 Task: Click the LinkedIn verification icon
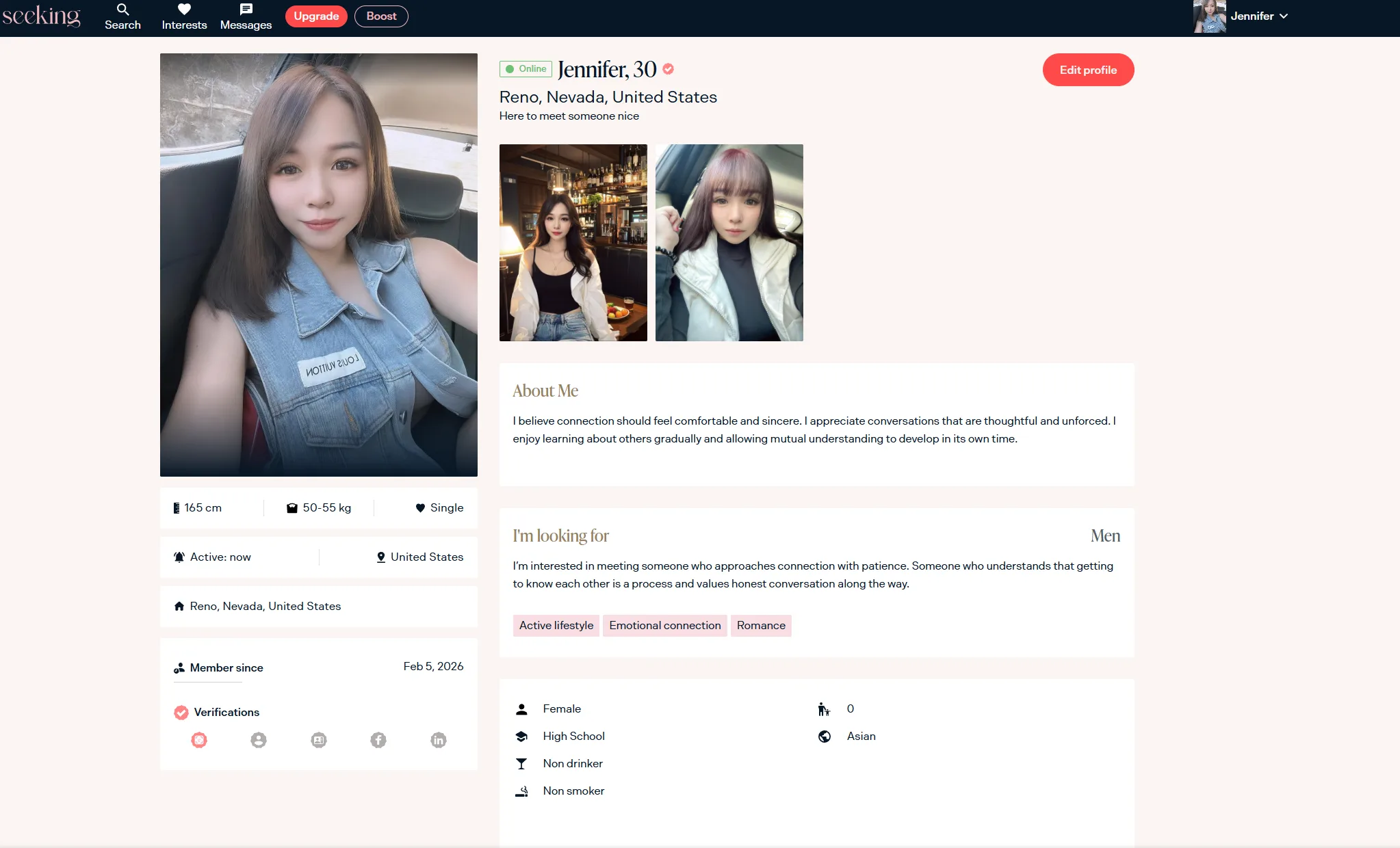pos(439,740)
